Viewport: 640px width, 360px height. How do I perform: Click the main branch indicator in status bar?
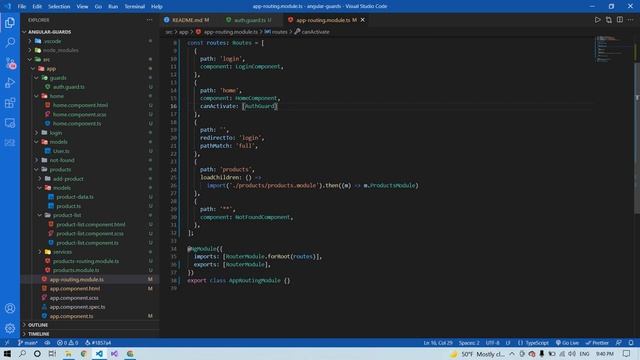click(x=27, y=343)
